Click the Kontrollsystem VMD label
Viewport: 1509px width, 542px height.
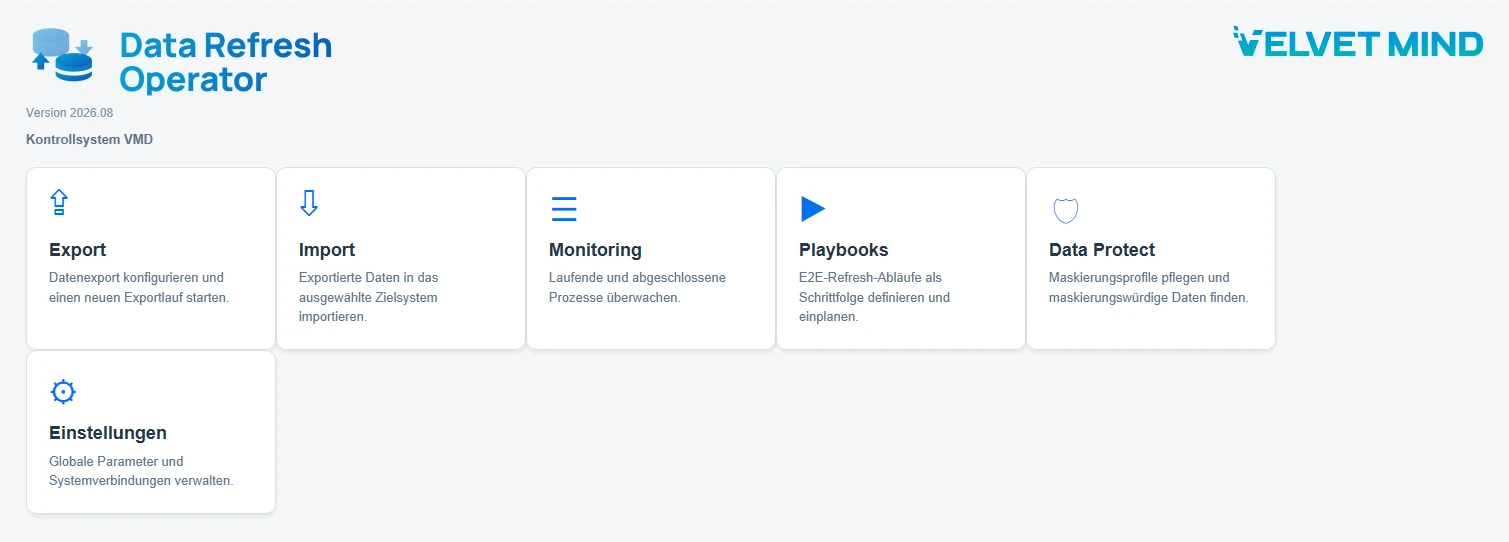point(90,140)
